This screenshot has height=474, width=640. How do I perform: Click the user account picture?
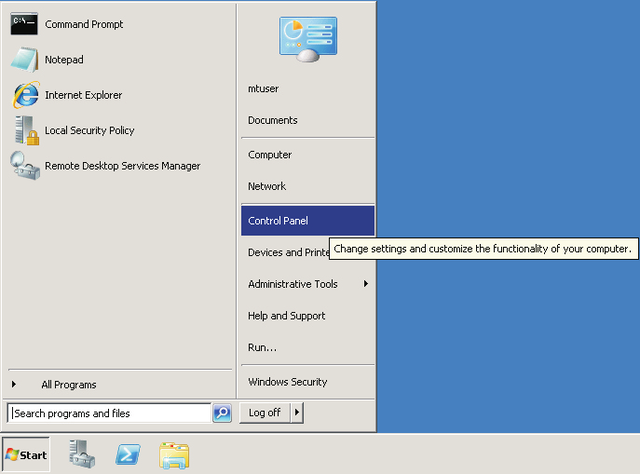pyautogui.click(x=308, y=39)
